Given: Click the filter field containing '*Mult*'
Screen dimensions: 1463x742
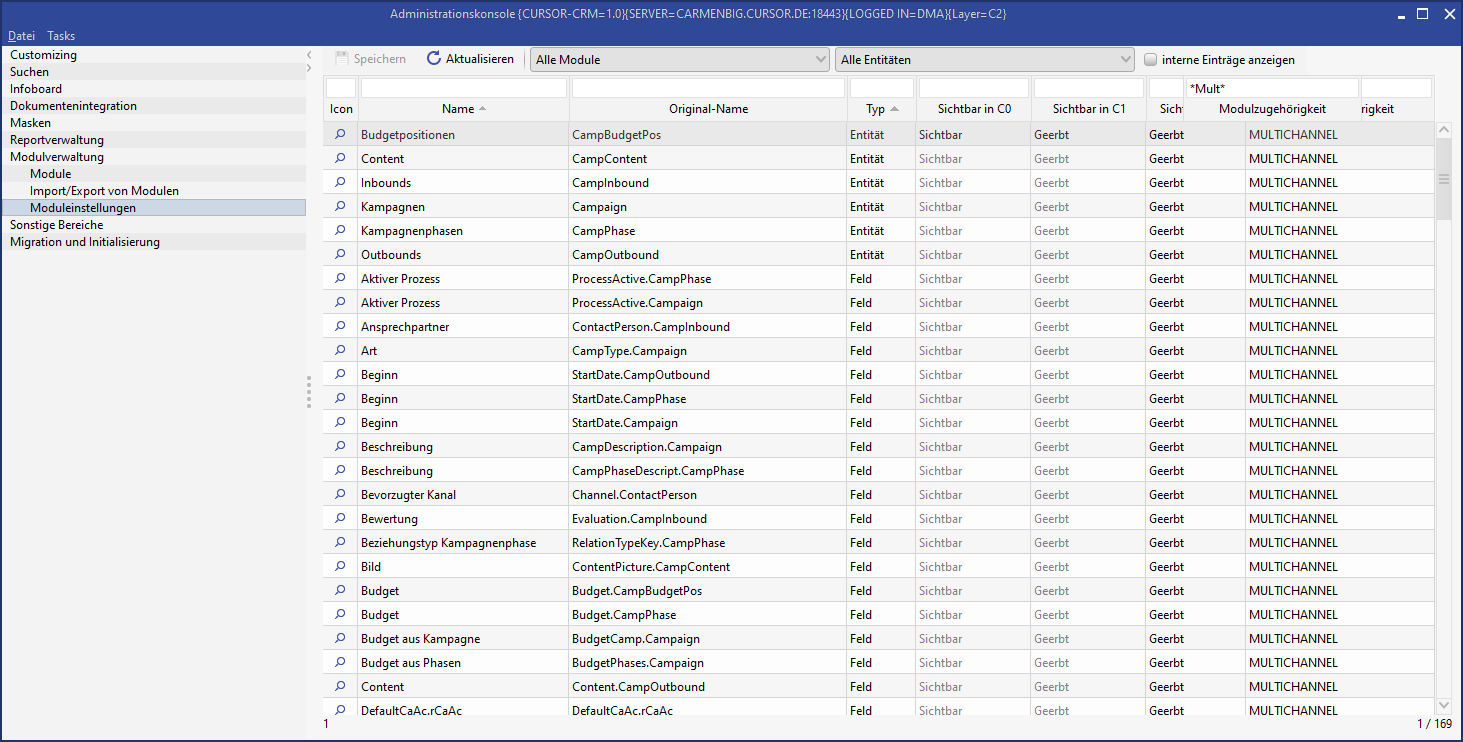Looking at the screenshot, I should [1271, 88].
